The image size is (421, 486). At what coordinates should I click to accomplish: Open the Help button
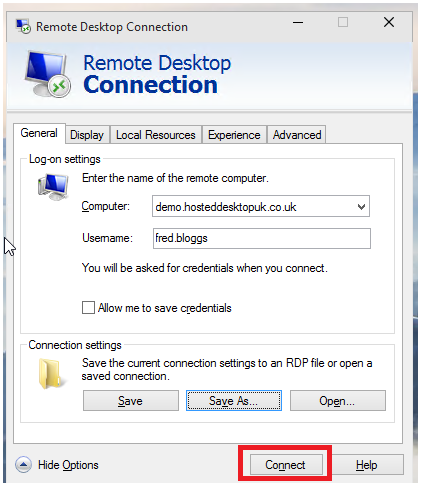point(367,464)
